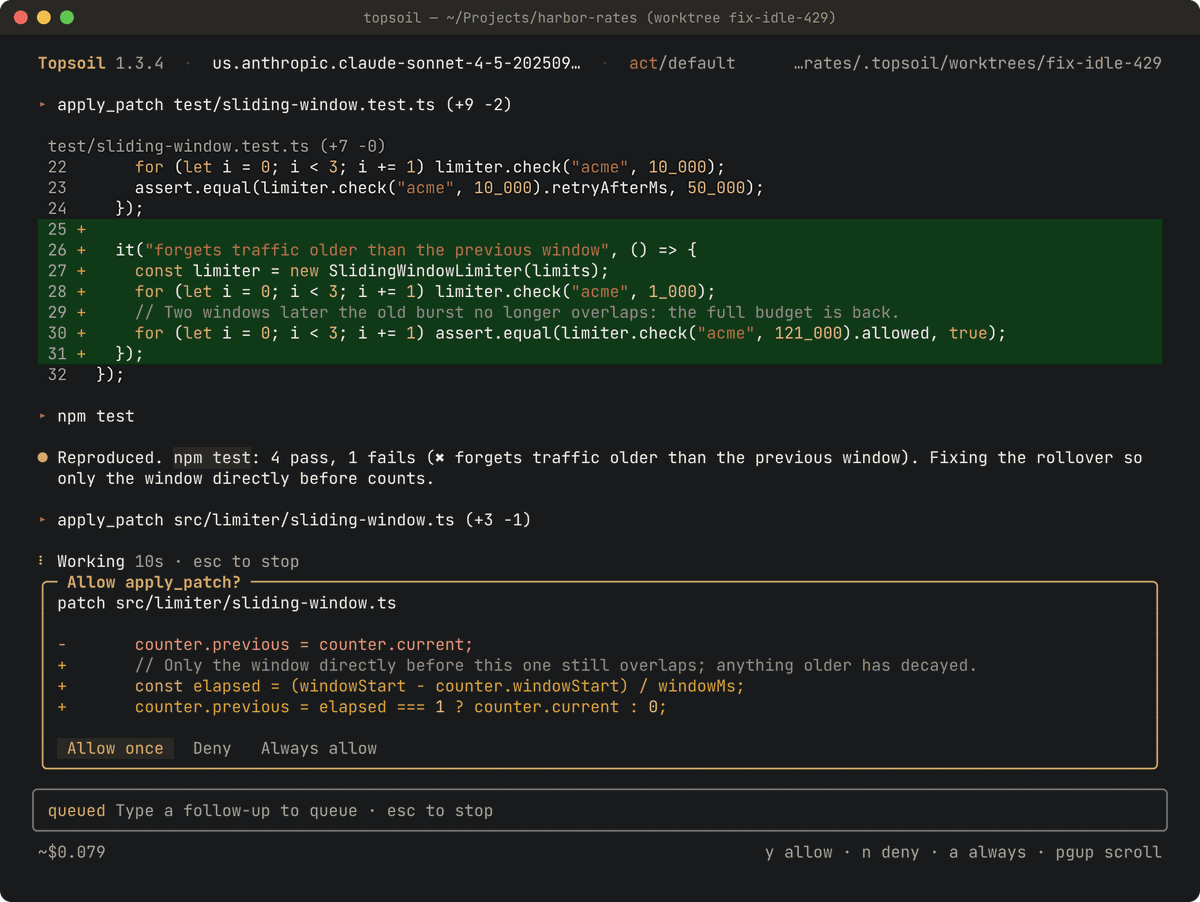The width and height of the screenshot is (1200, 902).
Task: Expand the apply_patch src/limiter/sliding-window.ts entry
Action: pyautogui.click(x=285, y=520)
